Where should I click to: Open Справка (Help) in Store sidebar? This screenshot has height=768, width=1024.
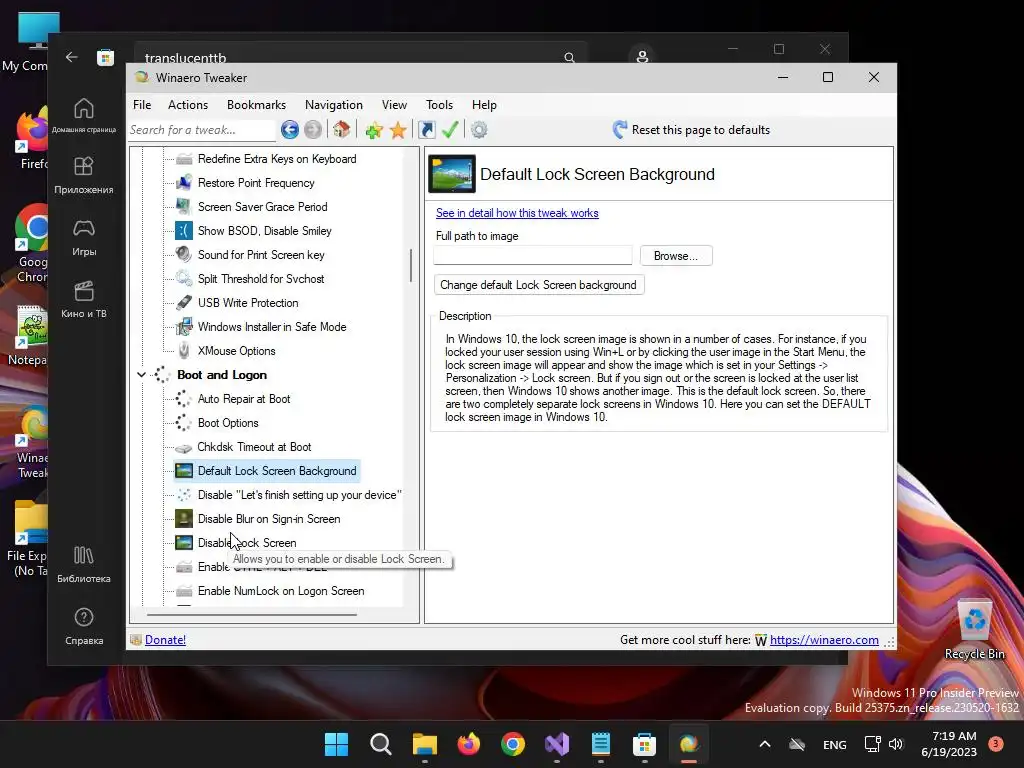click(84, 626)
